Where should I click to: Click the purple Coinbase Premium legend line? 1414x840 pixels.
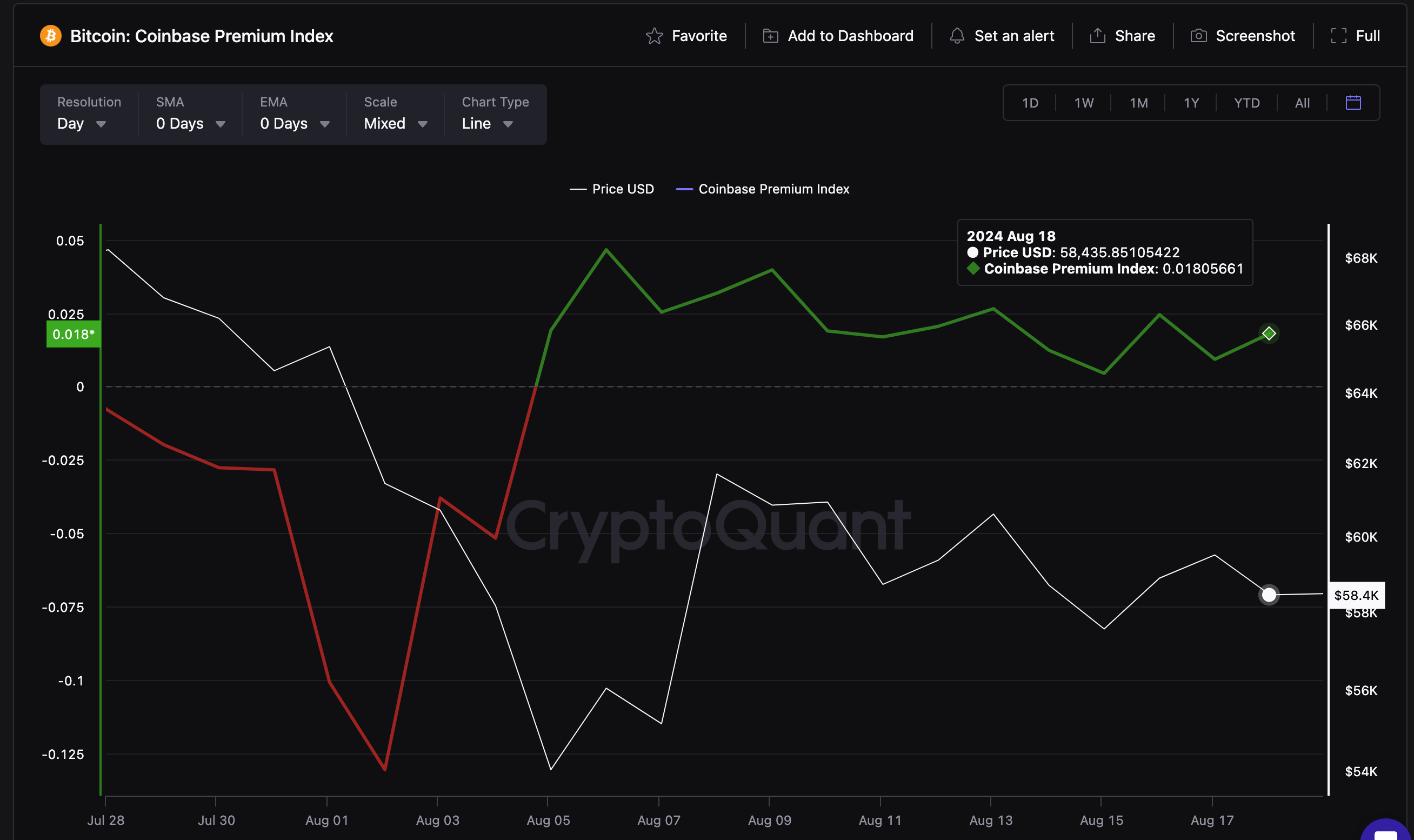coord(684,189)
